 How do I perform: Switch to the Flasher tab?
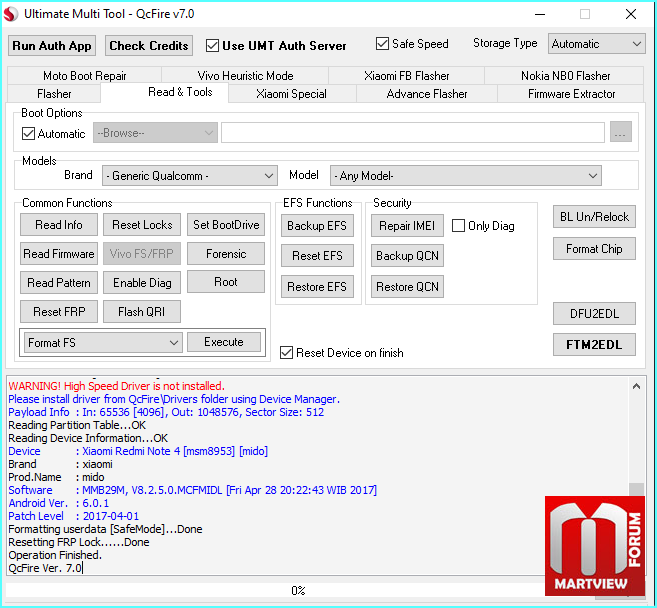pyautogui.click(x=54, y=93)
